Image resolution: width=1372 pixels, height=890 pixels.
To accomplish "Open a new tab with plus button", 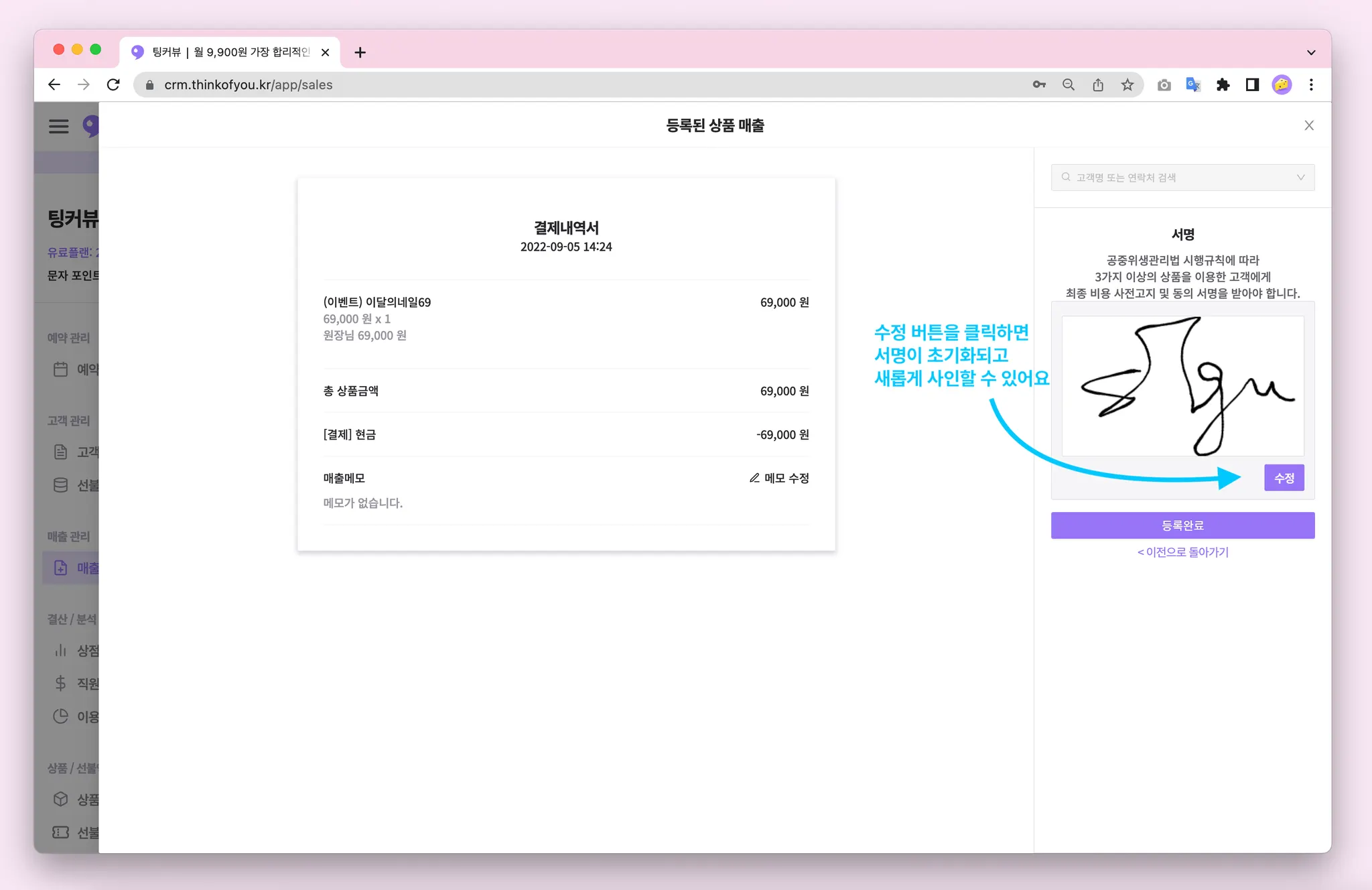I will pos(360,52).
